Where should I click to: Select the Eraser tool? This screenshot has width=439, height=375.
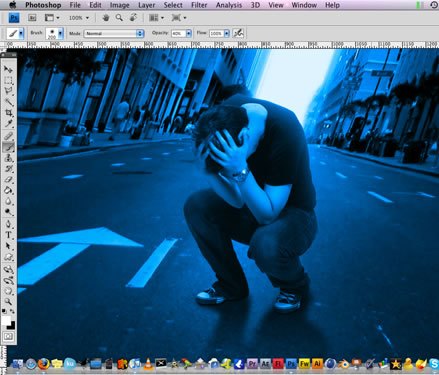click(x=8, y=180)
